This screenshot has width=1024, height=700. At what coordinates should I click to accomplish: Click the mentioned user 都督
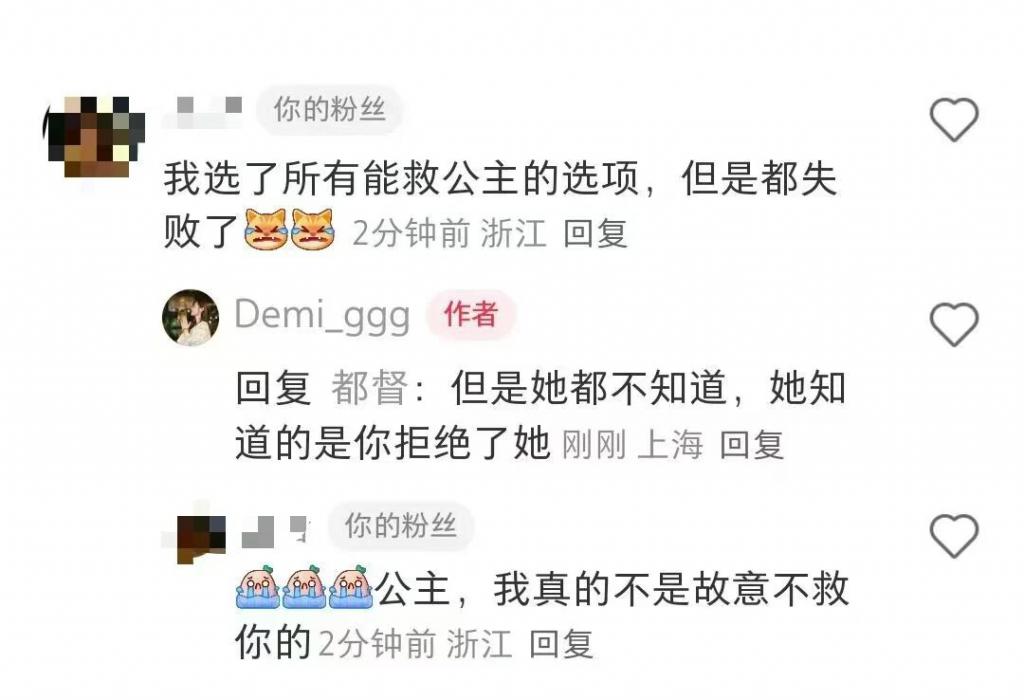coord(369,388)
